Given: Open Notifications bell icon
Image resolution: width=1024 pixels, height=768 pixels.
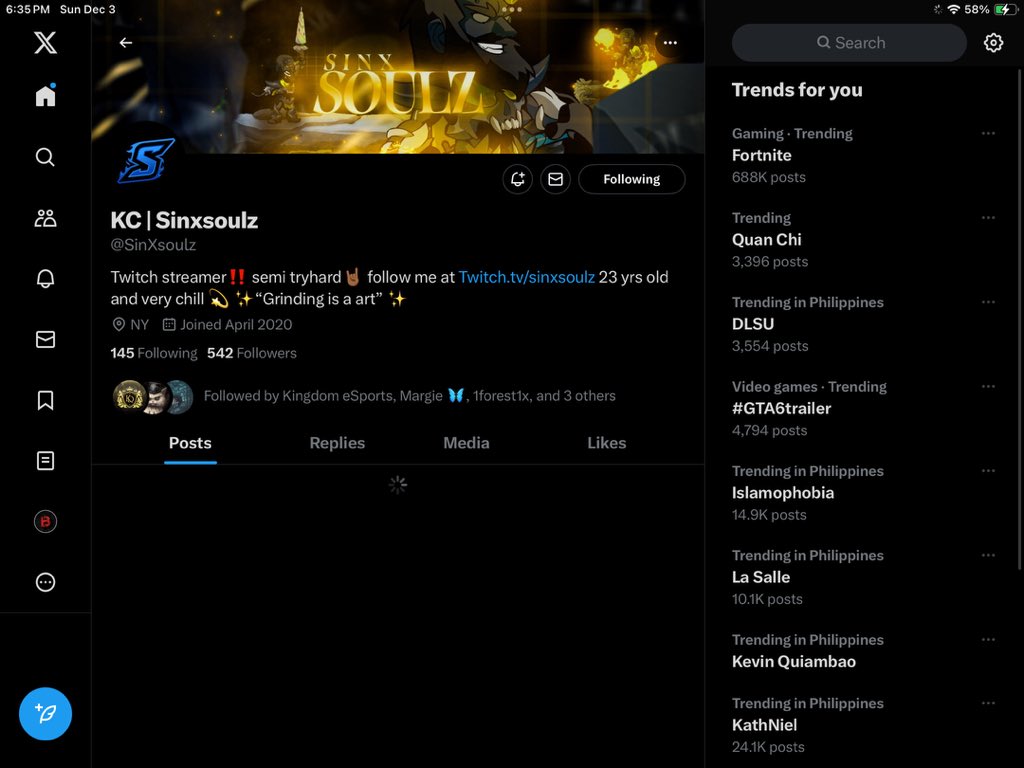Looking at the screenshot, I should 45,278.
